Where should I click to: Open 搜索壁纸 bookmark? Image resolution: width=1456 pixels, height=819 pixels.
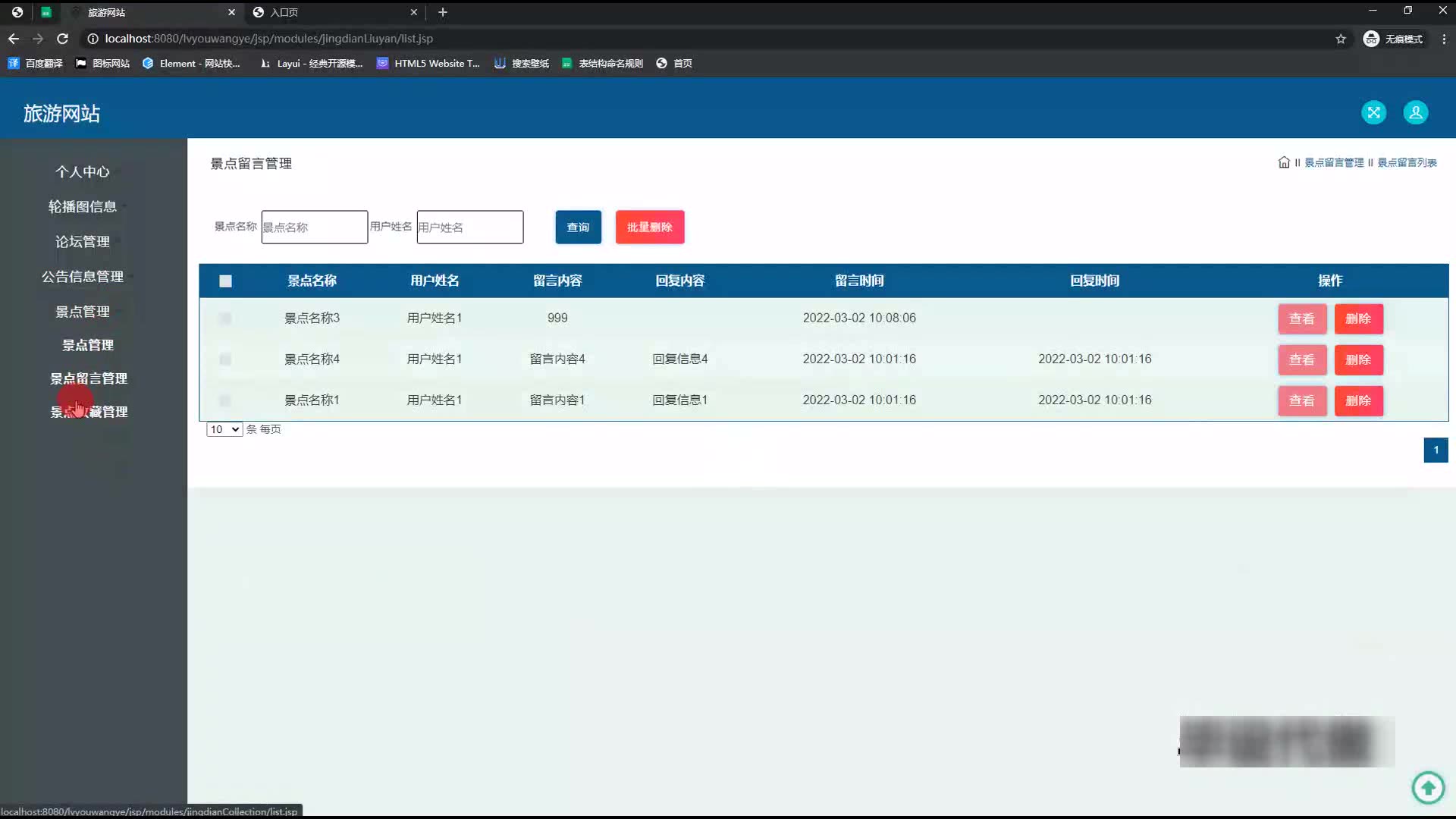(522, 64)
